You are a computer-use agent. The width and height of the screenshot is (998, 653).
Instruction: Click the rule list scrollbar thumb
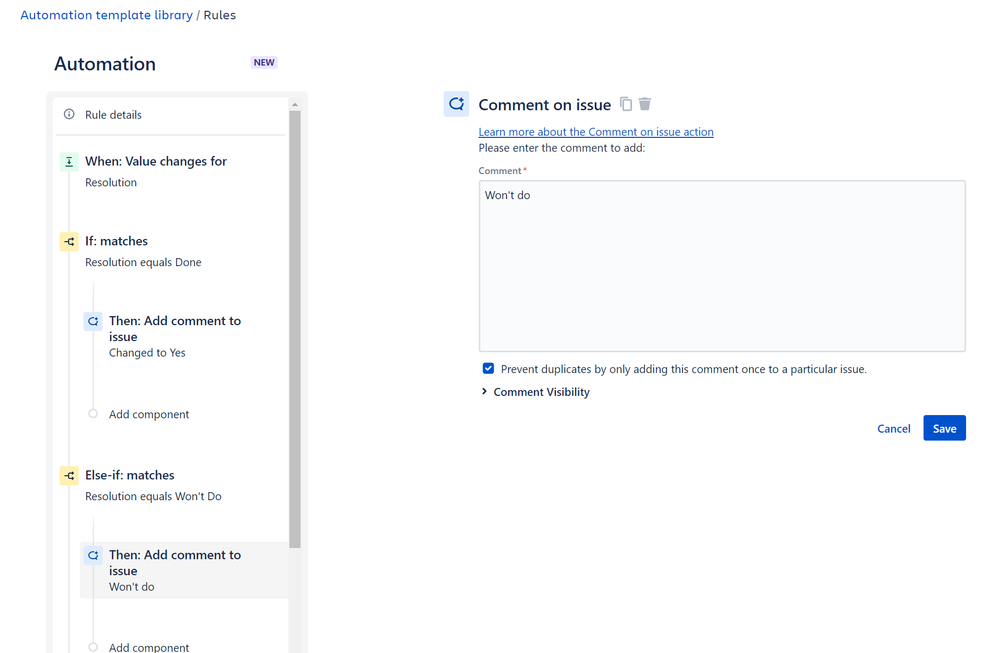tap(295, 329)
